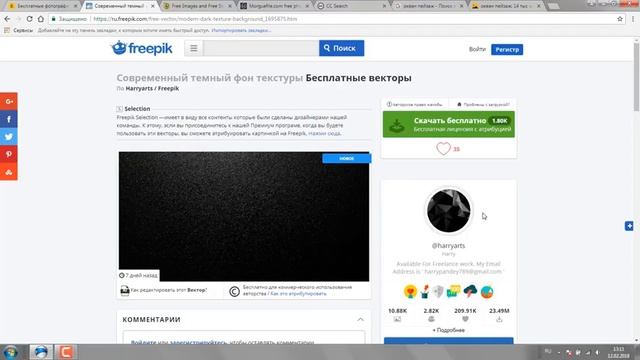
Task: Click the Войти login link
Action: tap(477, 49)
